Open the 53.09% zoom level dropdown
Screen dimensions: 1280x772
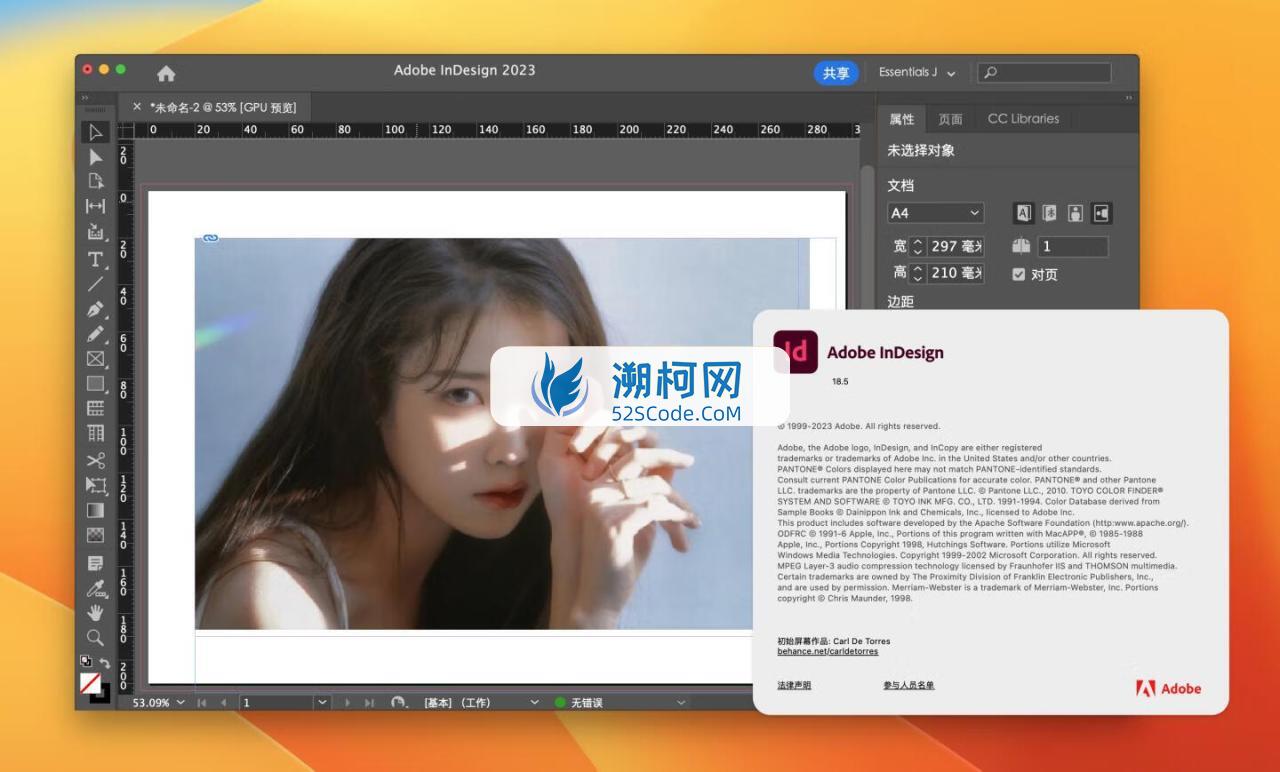tap(180, 702)
